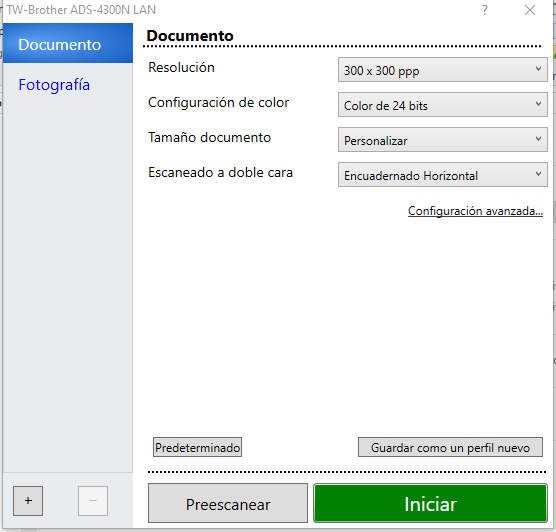Click the Documento section heading
This screenshot has width=556, height=532.
coord(190,36)
